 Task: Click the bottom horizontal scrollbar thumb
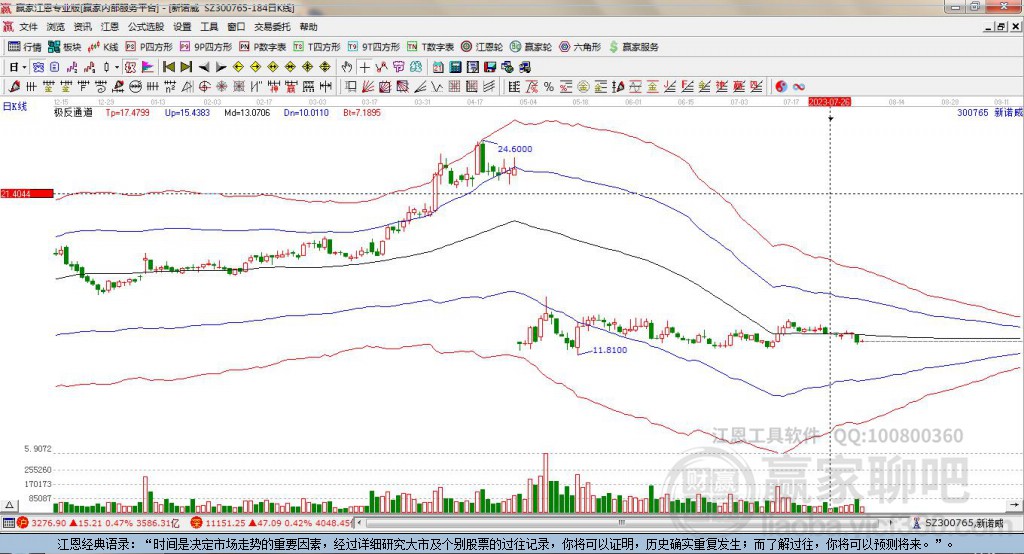(x=622, y=523)
